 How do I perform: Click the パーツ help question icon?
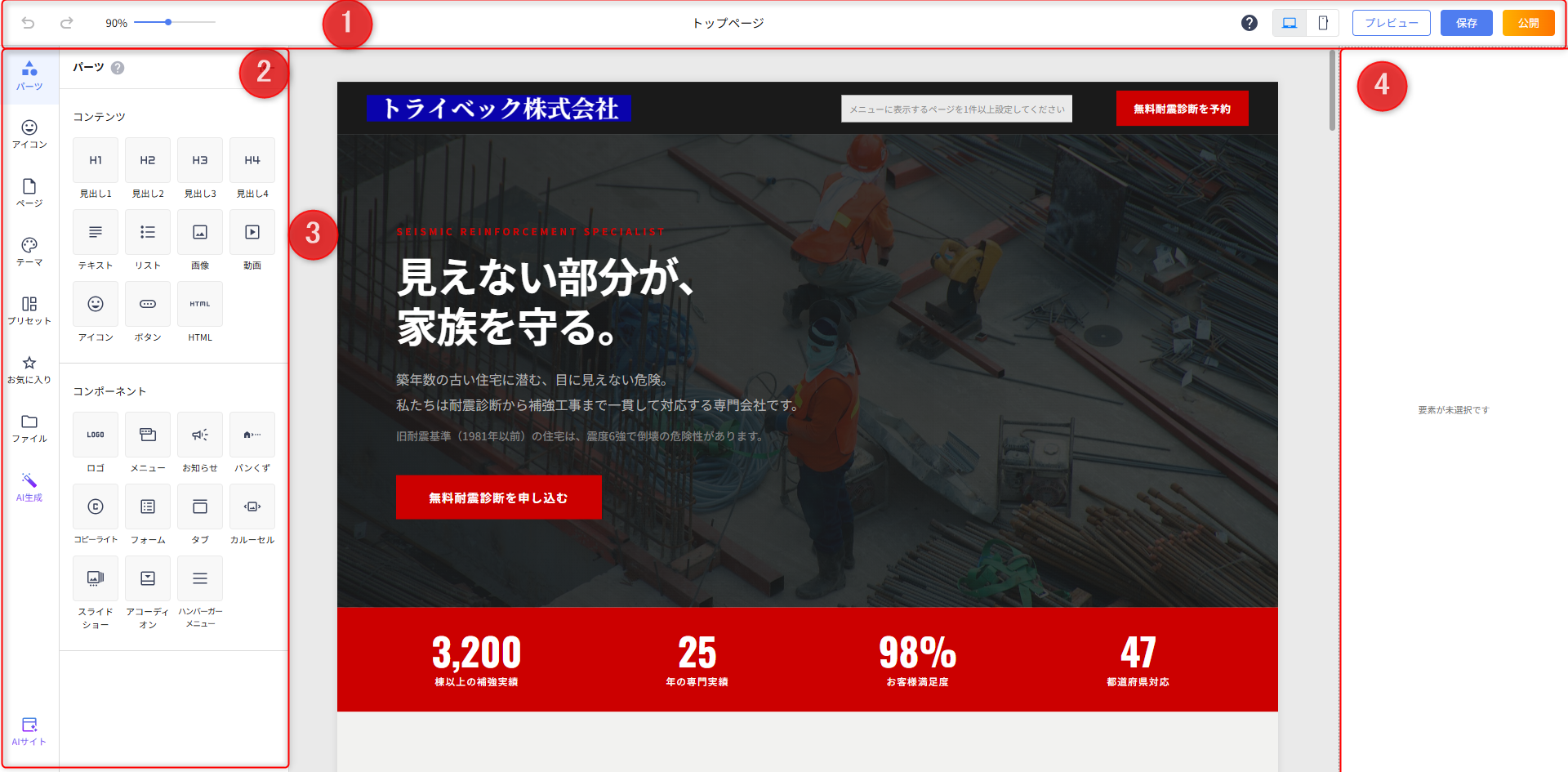(x=118, y=68)
